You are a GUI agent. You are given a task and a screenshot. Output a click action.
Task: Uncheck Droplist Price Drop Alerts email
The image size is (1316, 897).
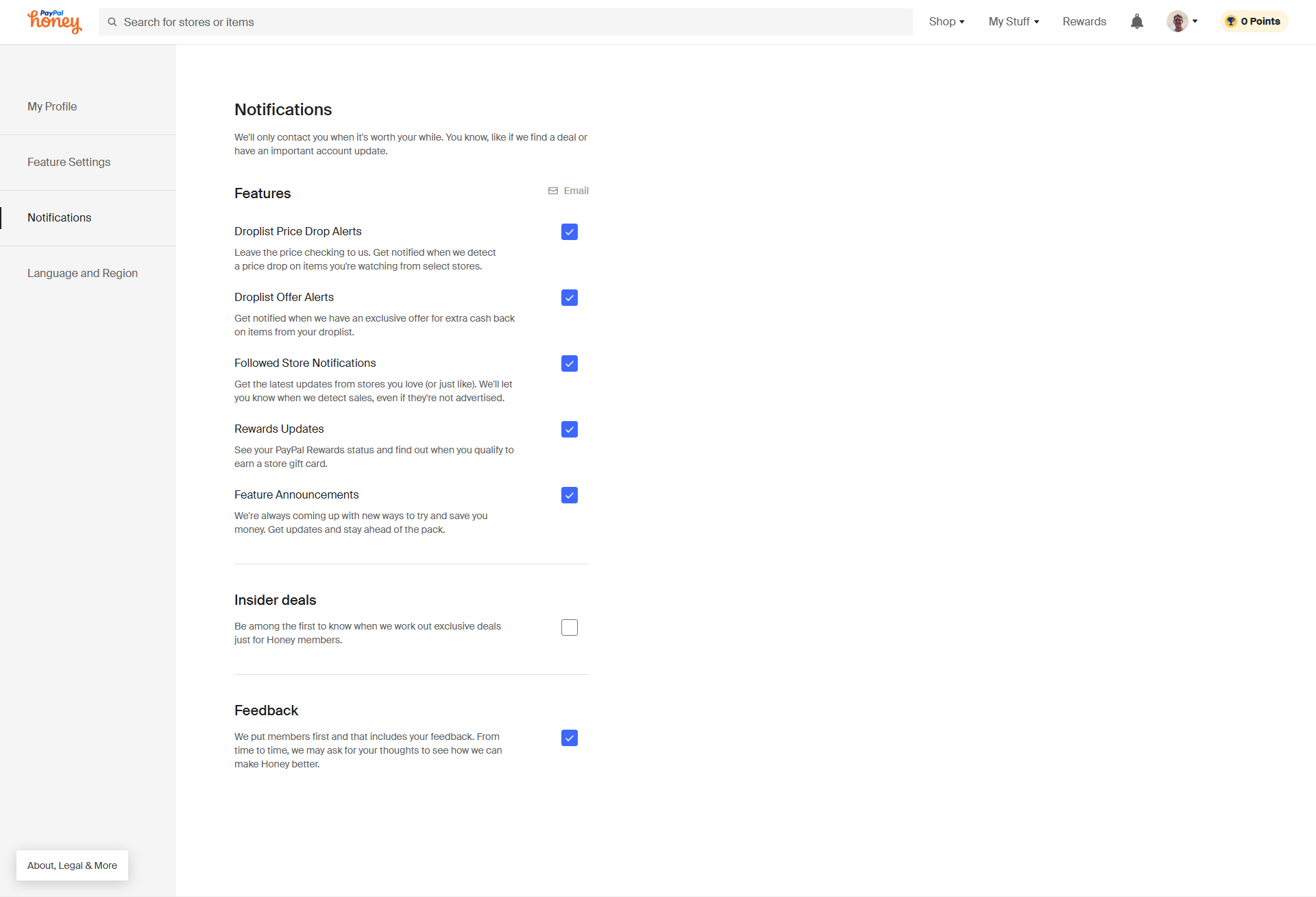tap(570, 232)
